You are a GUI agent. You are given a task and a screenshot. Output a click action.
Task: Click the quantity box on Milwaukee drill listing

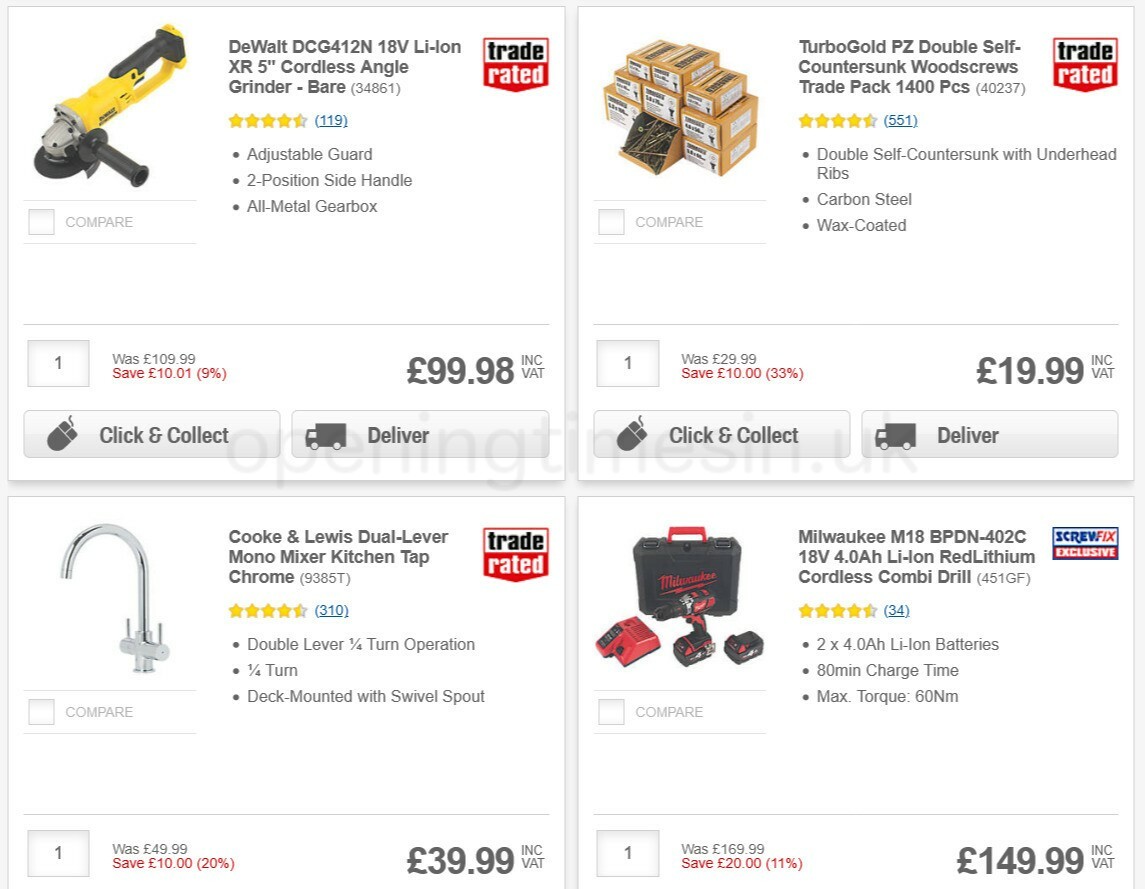pyautogui.click(x=627, y=853)
